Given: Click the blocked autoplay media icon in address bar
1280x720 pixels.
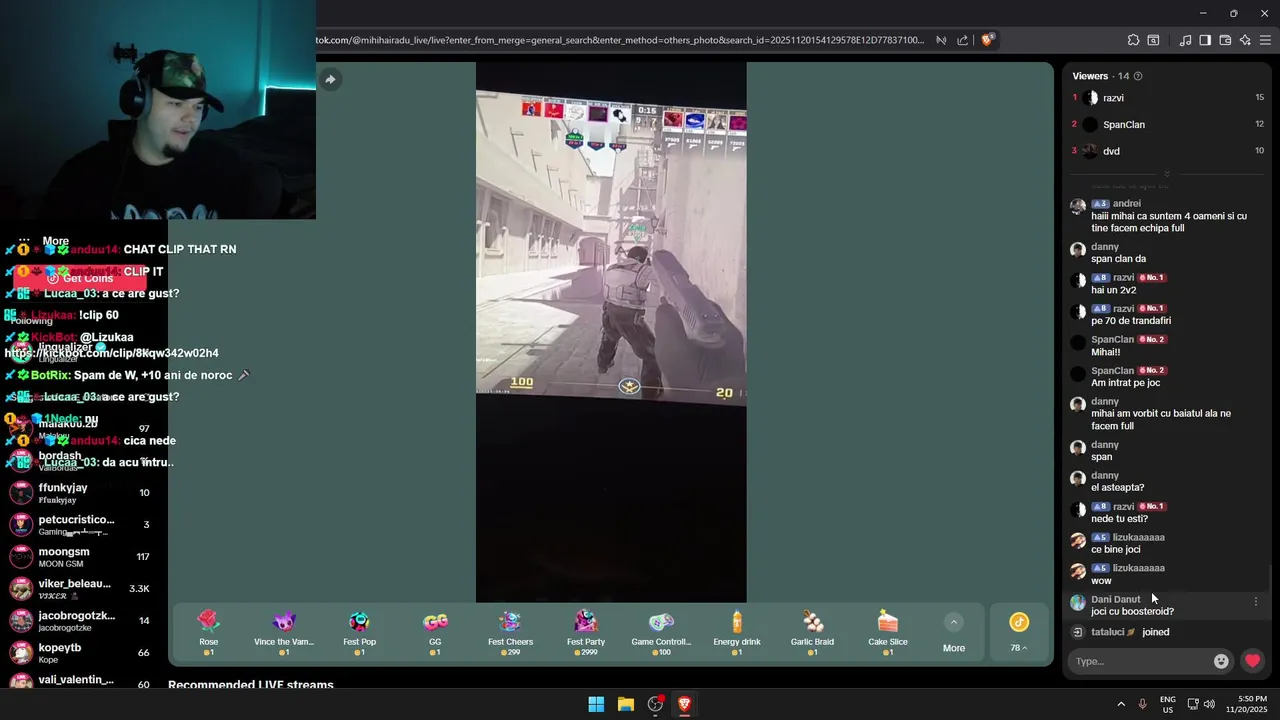Looking at the screenshot, I should pos(941,40).
